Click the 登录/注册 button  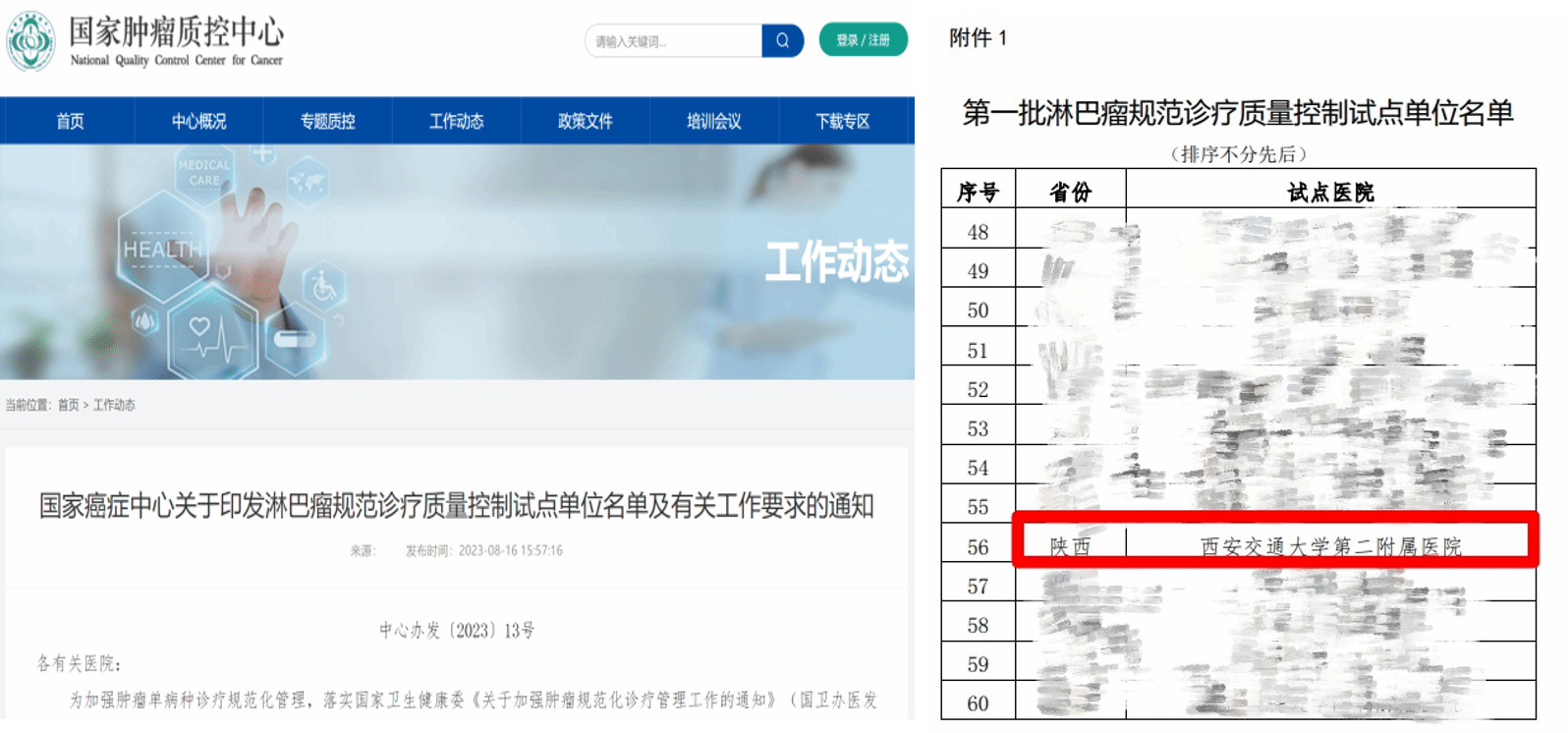(x=863, y=40)
